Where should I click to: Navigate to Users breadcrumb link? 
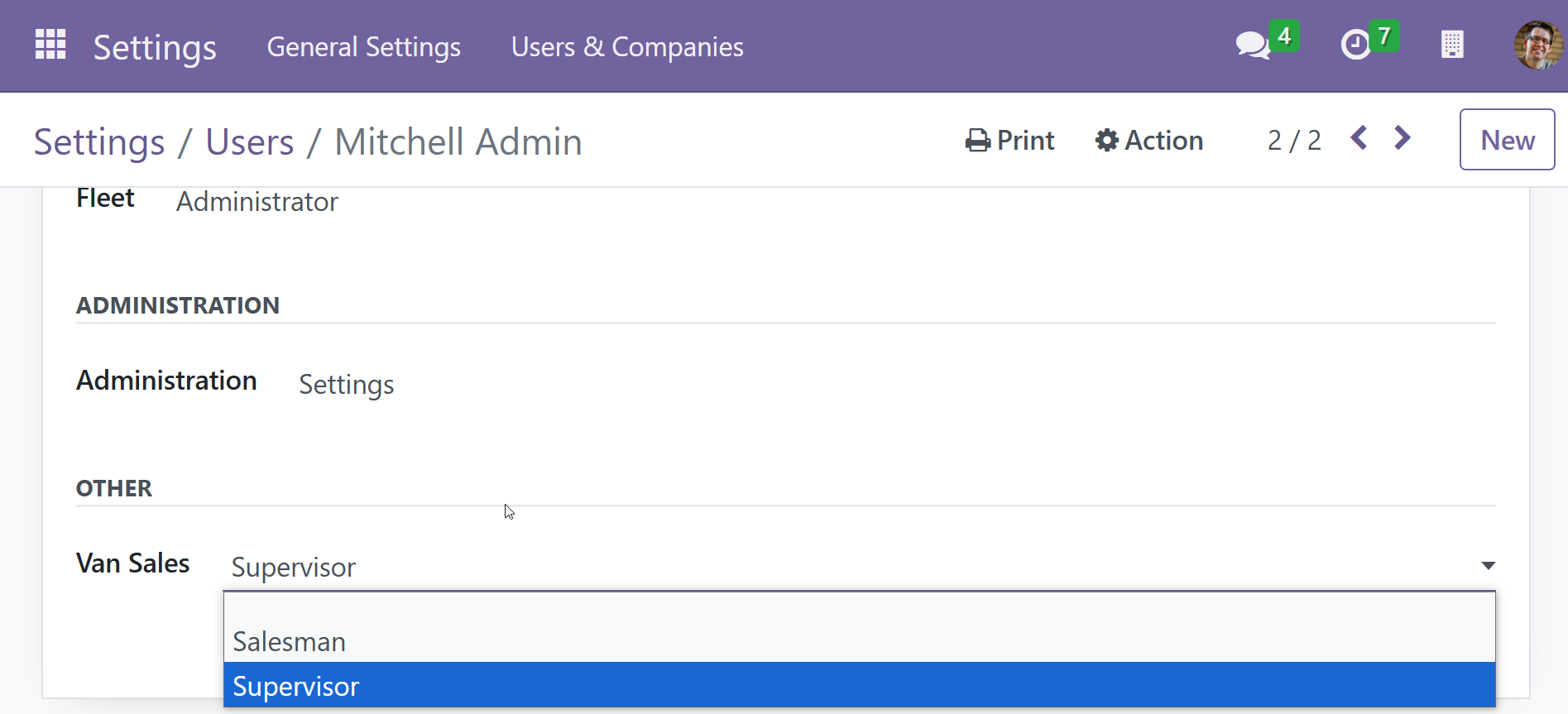(250, 142)
